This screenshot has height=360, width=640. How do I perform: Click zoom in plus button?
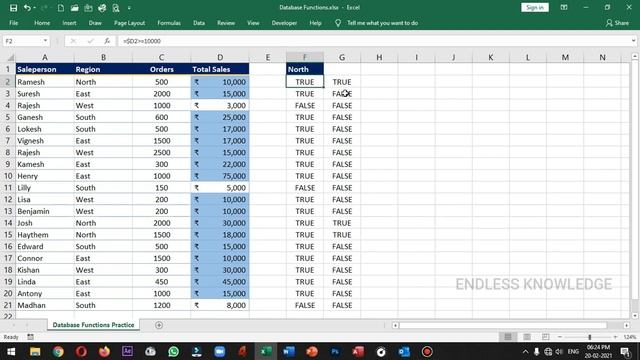pyautogui.click(x=615, y=337)
